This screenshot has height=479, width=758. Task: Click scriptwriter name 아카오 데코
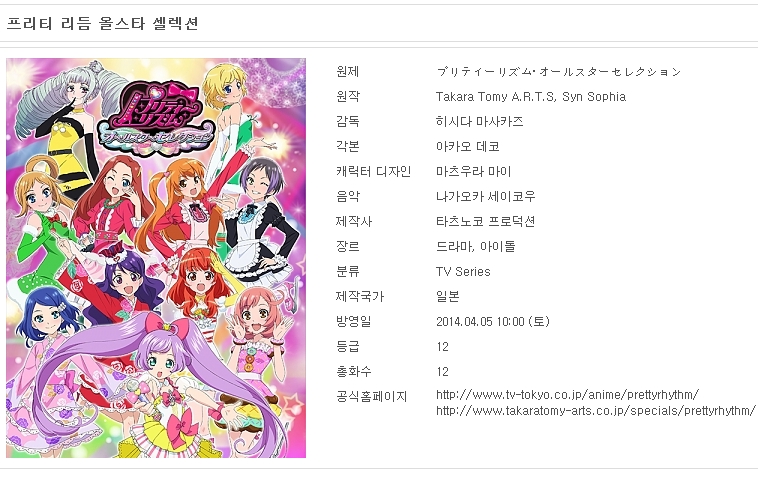pos(467,146)
